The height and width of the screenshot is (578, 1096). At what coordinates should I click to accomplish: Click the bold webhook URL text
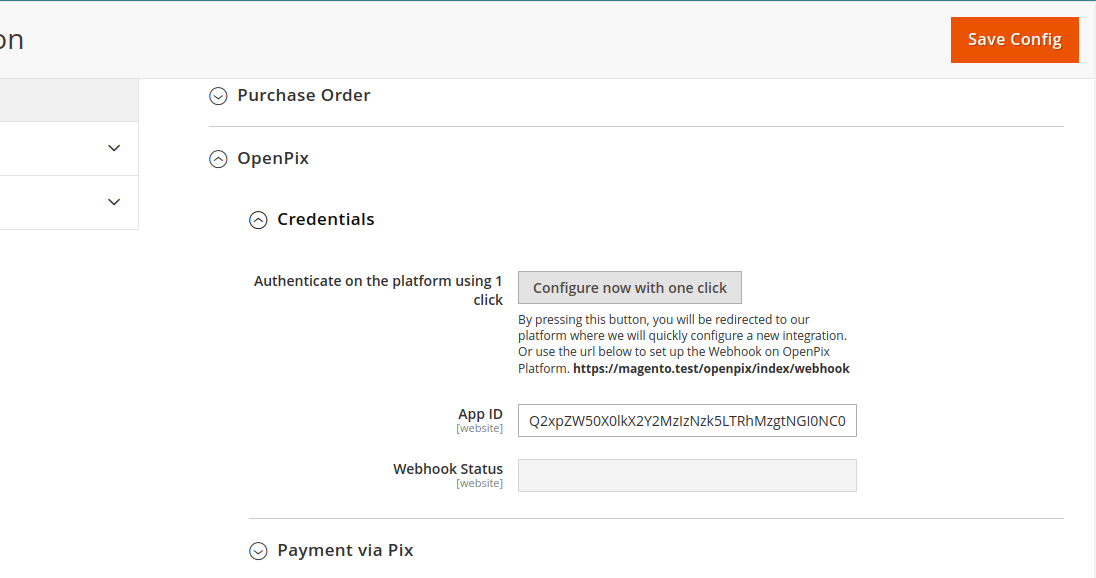[x=711, y=369]
